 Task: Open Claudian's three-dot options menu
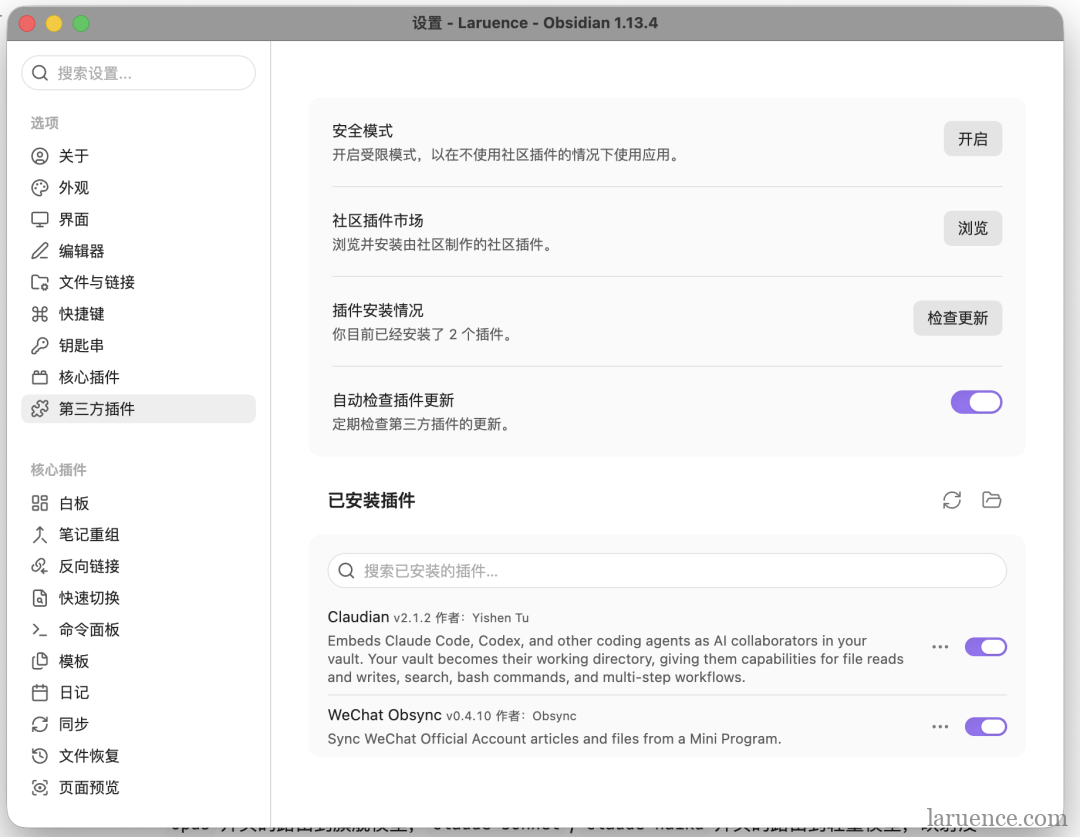coord(940,647)
